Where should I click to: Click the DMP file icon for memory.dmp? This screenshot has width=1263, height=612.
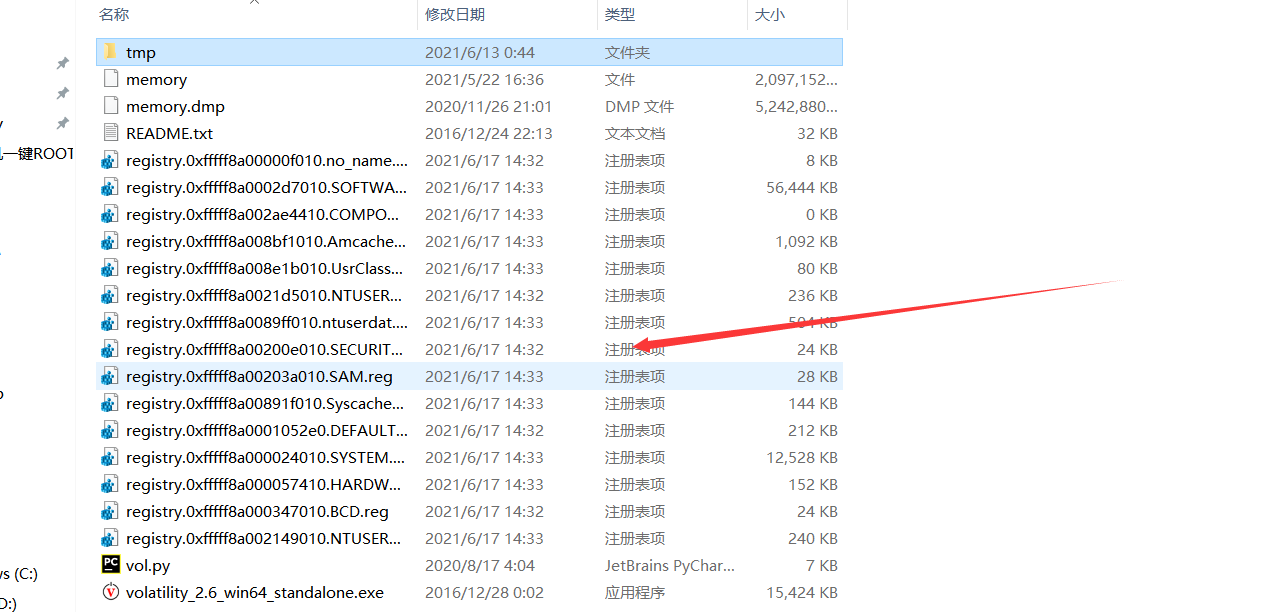coord(110,105)
